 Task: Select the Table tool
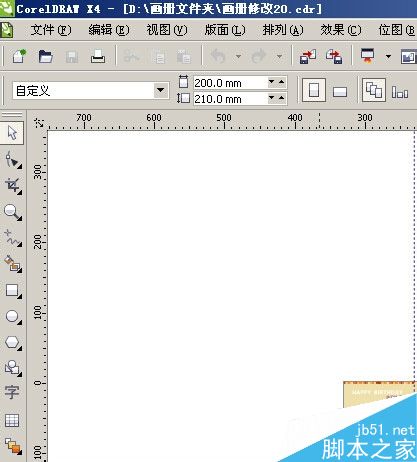[12, 421]
